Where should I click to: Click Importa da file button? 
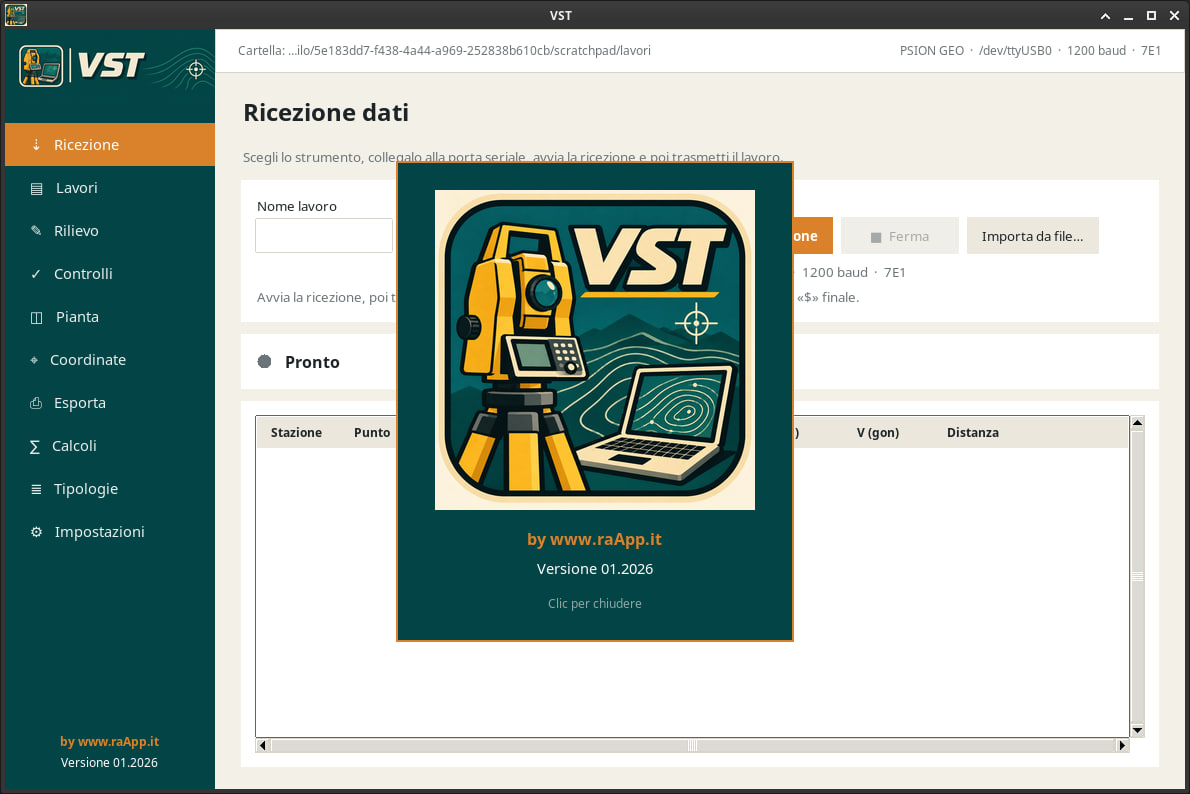(x=1032, y=236)
